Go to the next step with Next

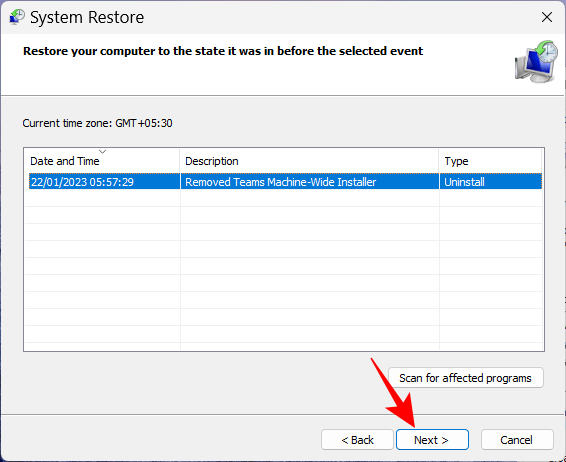coord(432,440)
